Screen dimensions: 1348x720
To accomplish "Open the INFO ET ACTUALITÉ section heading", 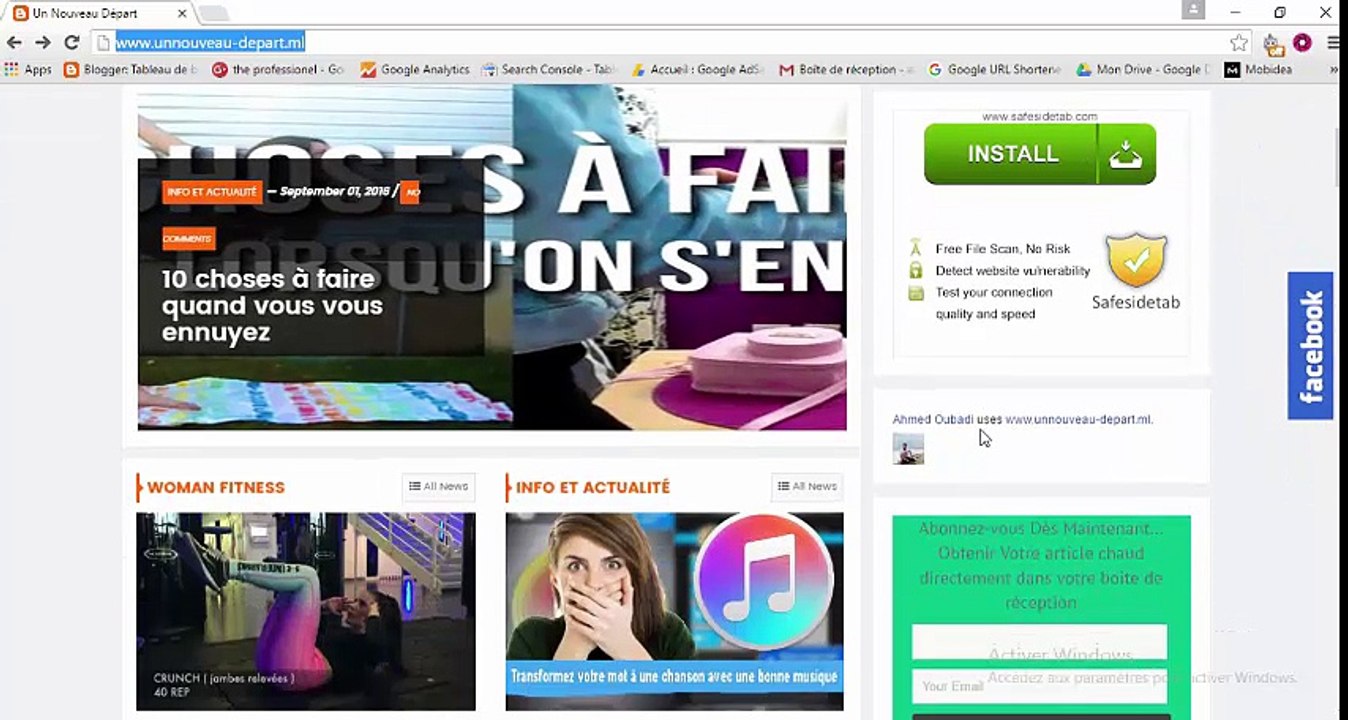I will 593,487.
